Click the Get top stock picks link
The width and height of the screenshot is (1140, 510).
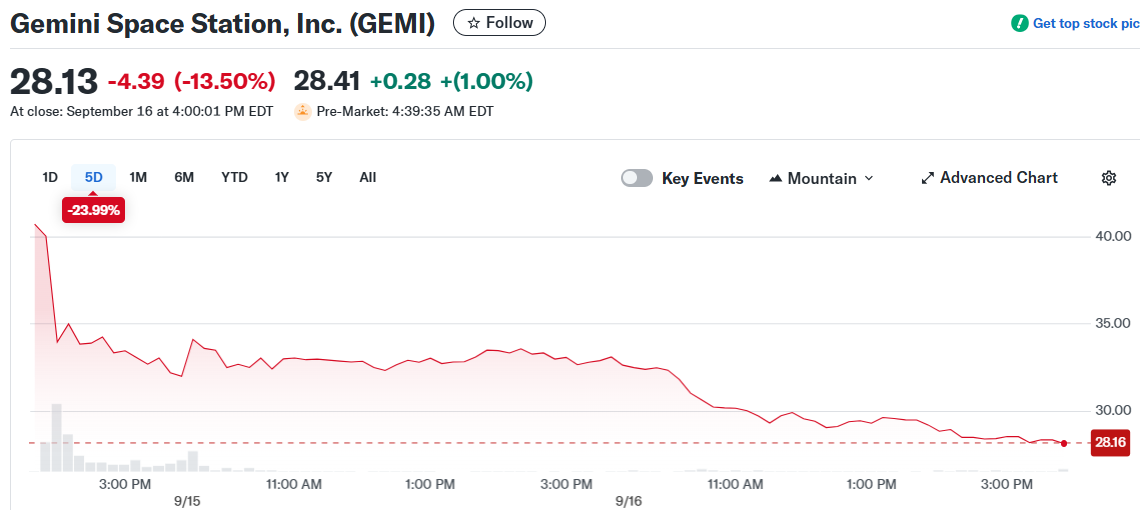pos(1085,23)
